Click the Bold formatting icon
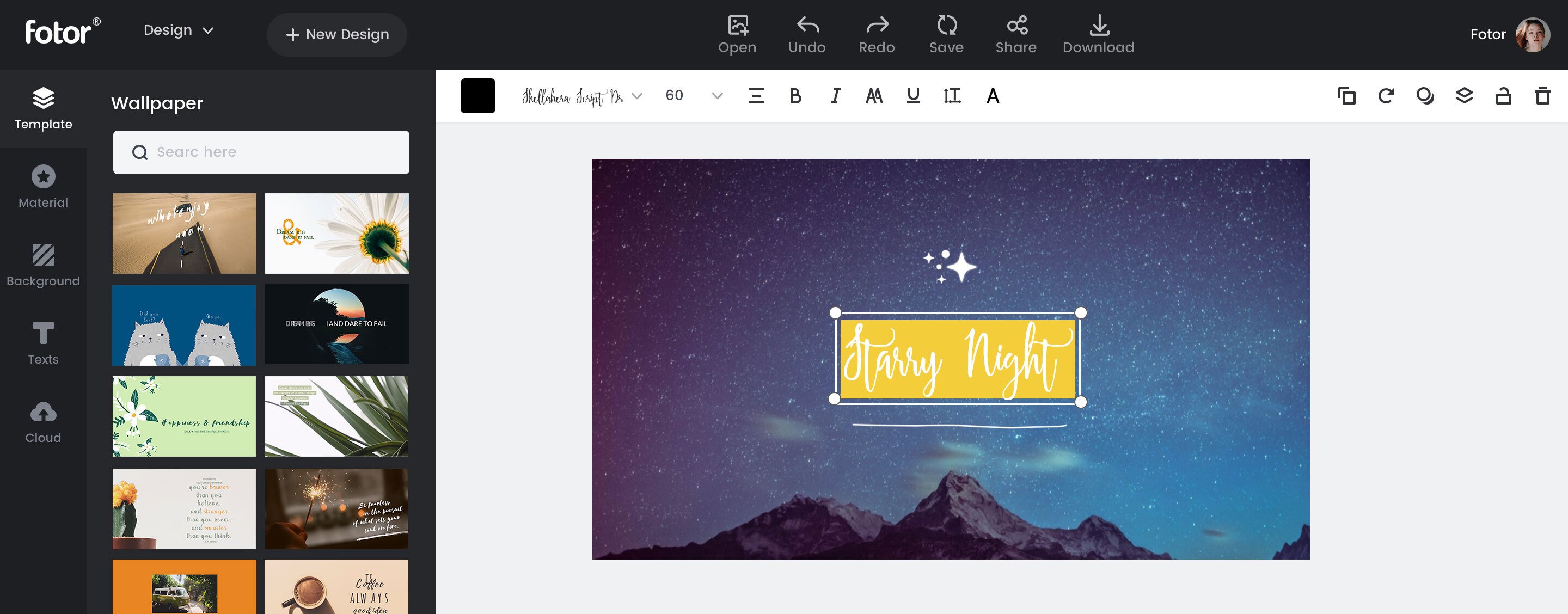This screenshot has height=614, width=1568. pos(796,96)
